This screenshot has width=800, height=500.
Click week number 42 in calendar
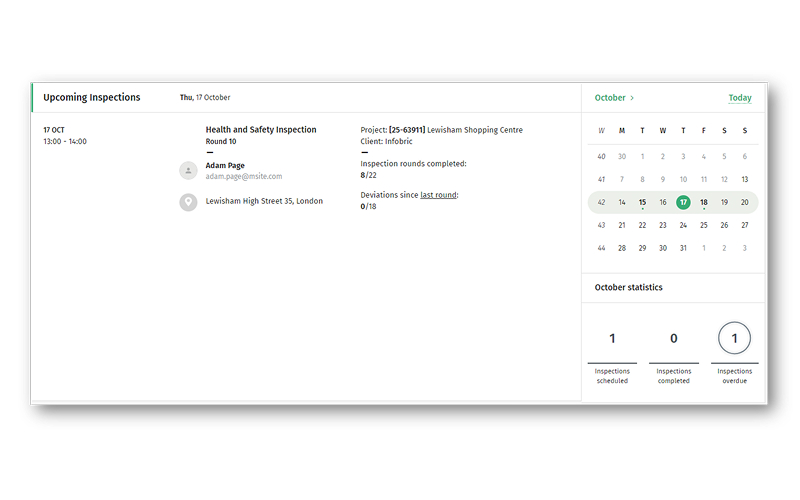pos(602,202)
